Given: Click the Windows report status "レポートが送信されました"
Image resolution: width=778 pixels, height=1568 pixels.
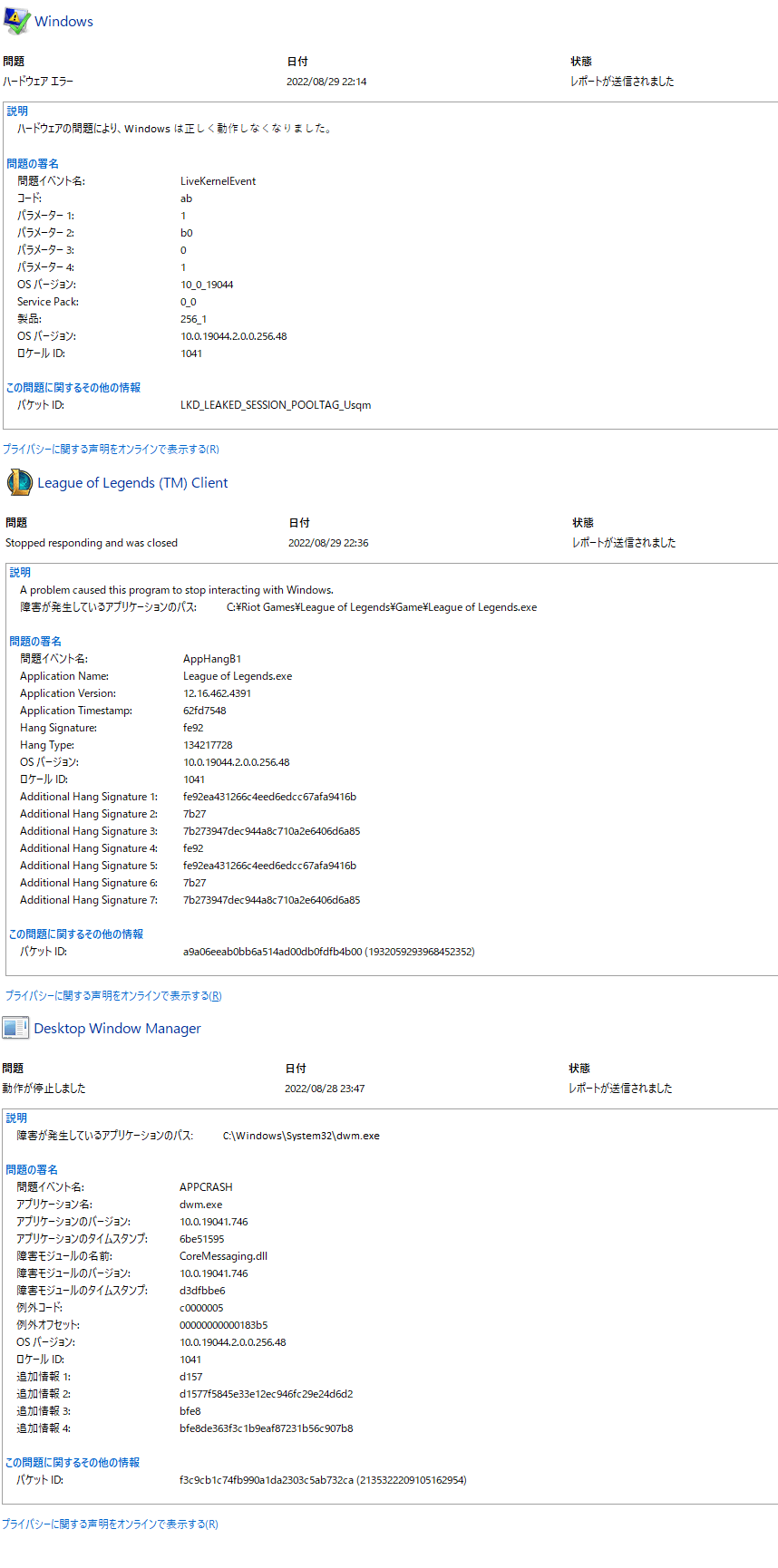Looking at the screenshot, I should (622, 82).
